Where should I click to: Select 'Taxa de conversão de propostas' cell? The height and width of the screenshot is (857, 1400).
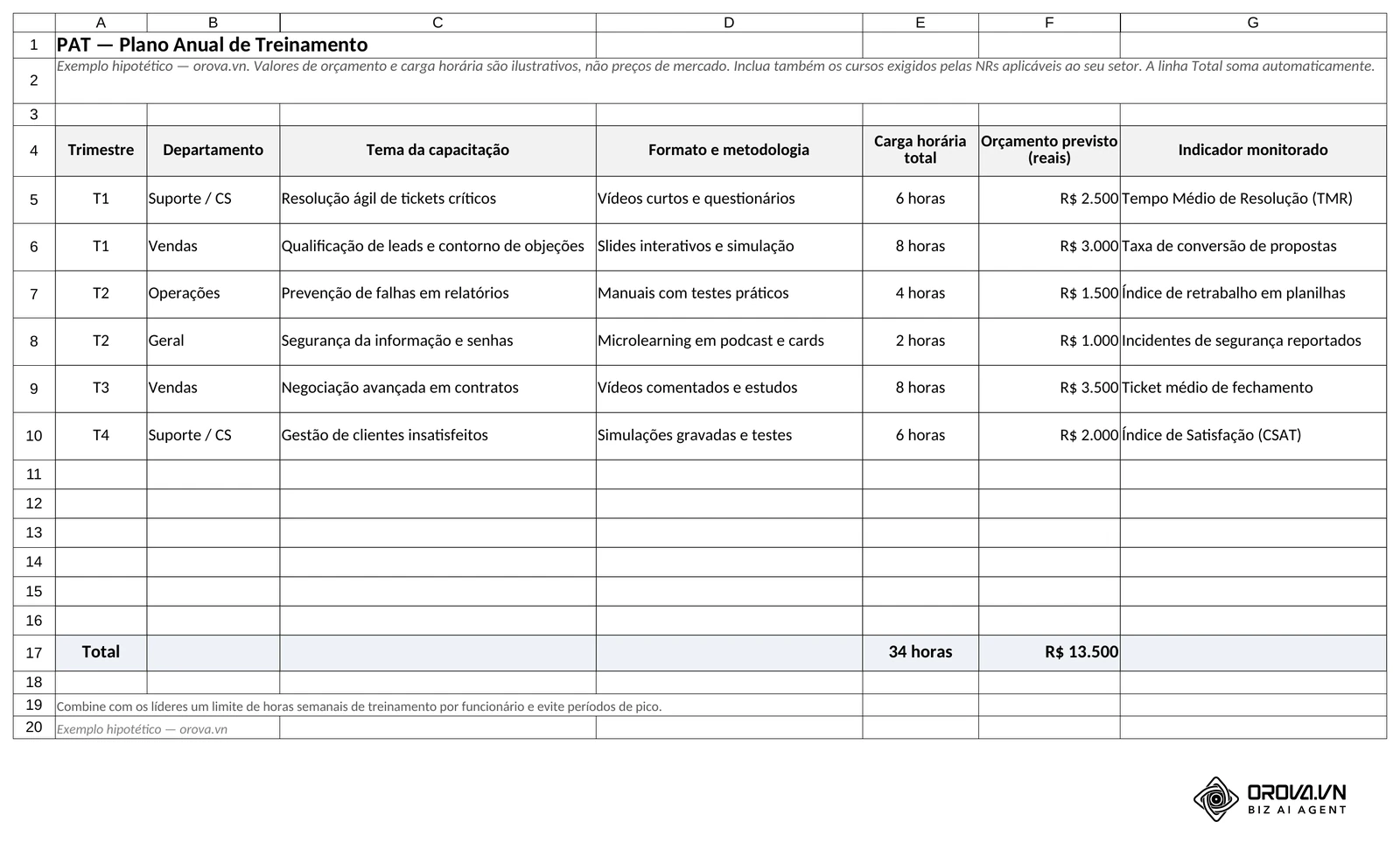(1253, 247)
